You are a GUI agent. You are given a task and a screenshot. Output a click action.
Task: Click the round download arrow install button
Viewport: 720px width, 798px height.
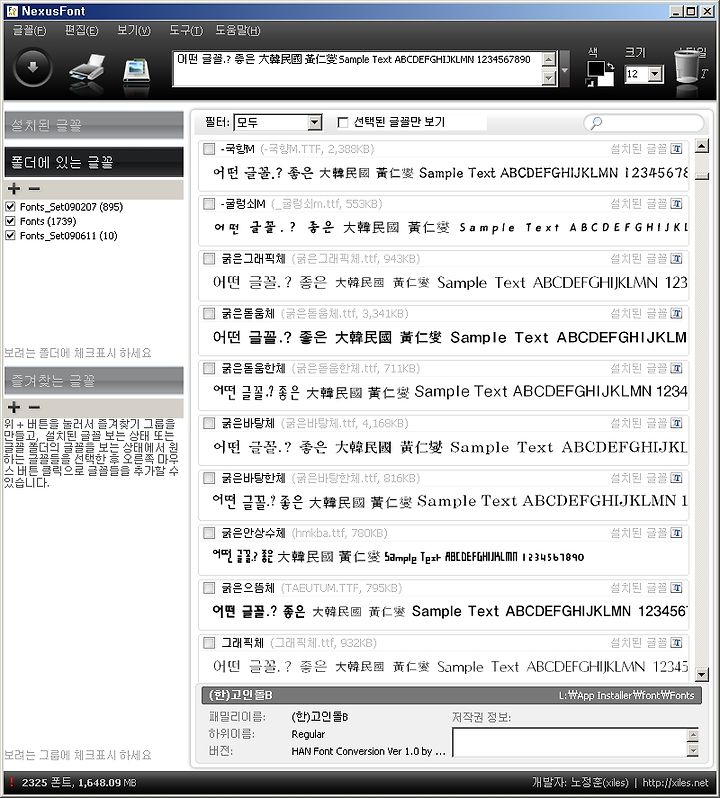click(33, 67)
